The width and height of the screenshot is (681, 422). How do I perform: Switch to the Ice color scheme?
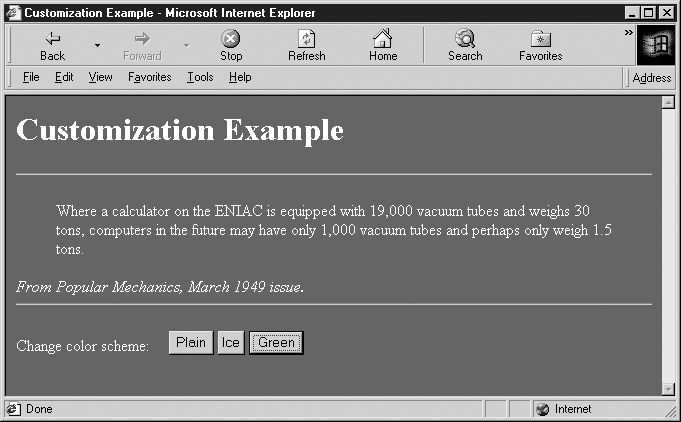click(230, 343)
